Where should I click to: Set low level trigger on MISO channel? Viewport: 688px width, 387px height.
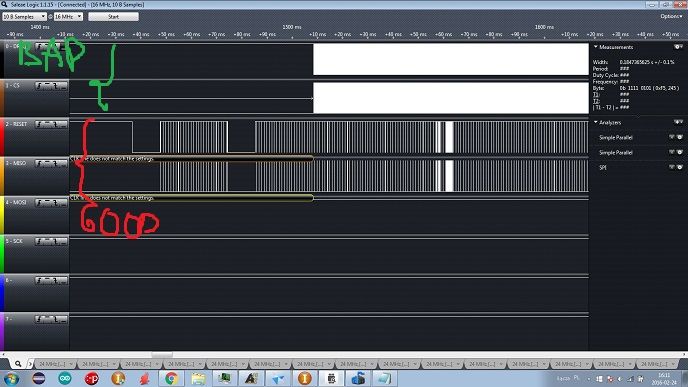63,164
